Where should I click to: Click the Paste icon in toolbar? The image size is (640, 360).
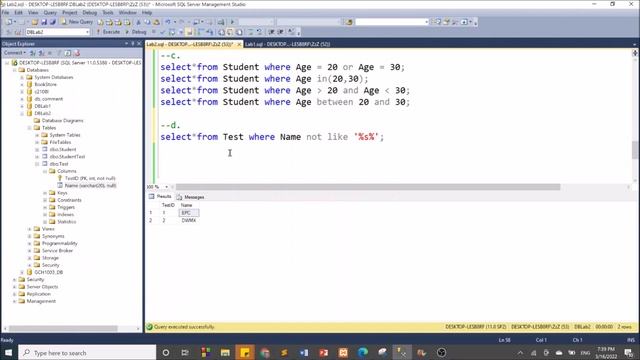(x=156, y=22)
